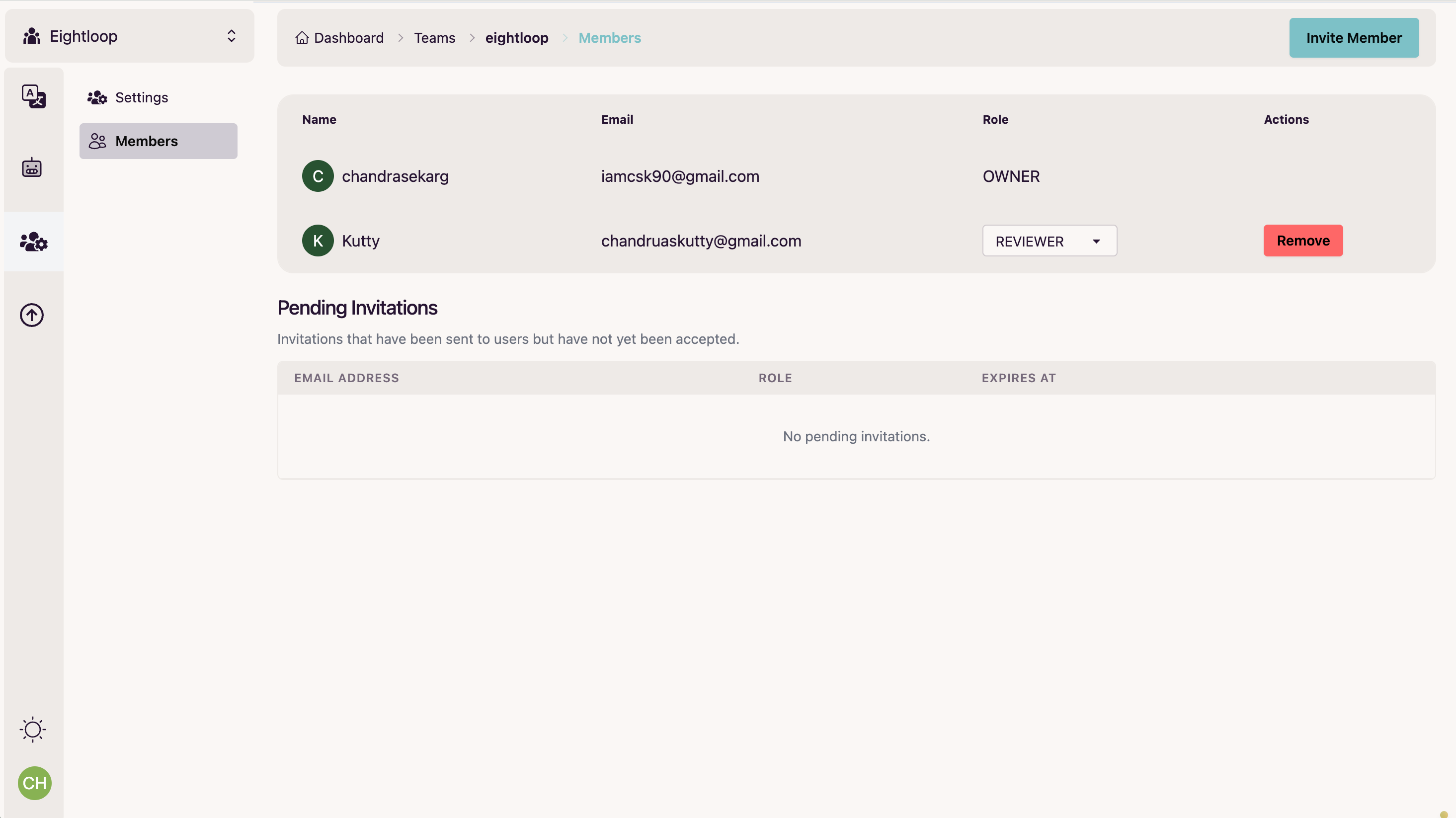Click the gear-people icon next to Settings
Screen dimensions: 1456x818
point(96,97)
